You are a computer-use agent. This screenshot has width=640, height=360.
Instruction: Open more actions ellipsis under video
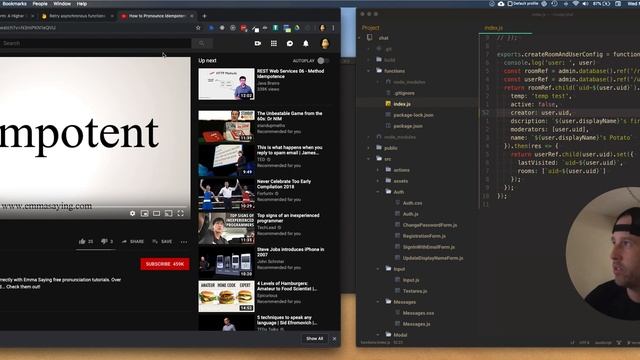tap(184, 242)
